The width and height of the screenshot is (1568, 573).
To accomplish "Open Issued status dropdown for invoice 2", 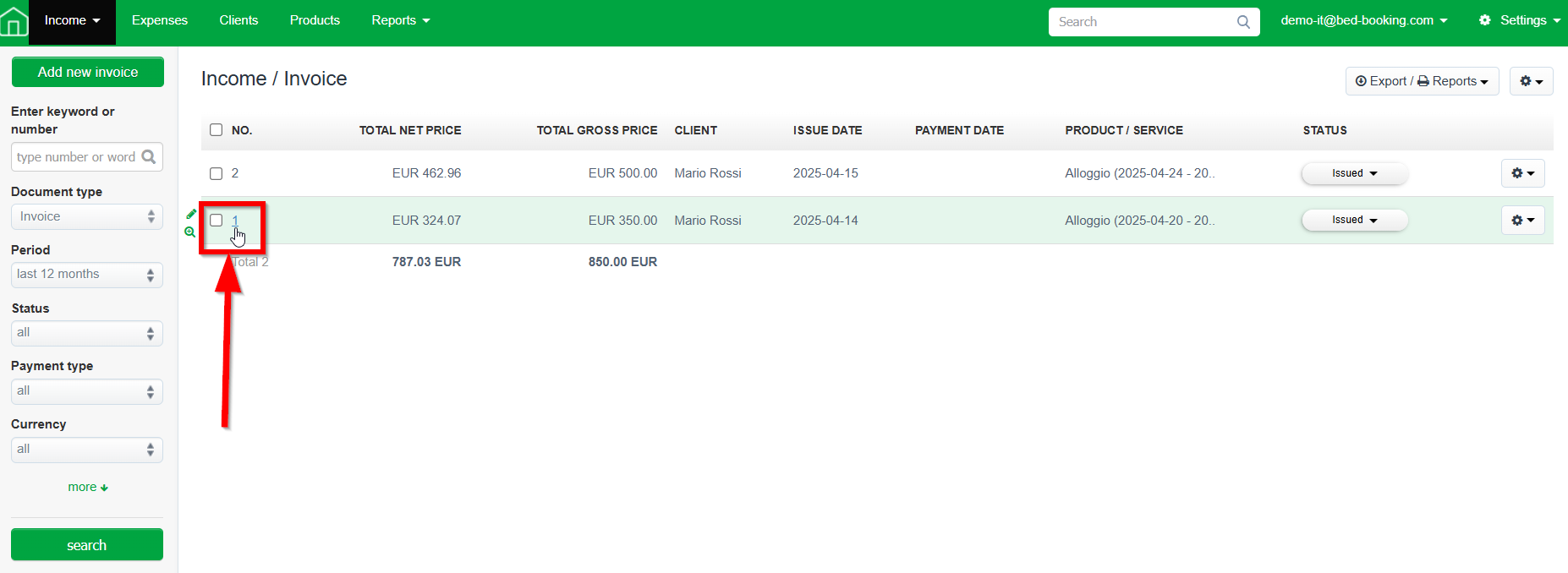I will pos(1354,173).
